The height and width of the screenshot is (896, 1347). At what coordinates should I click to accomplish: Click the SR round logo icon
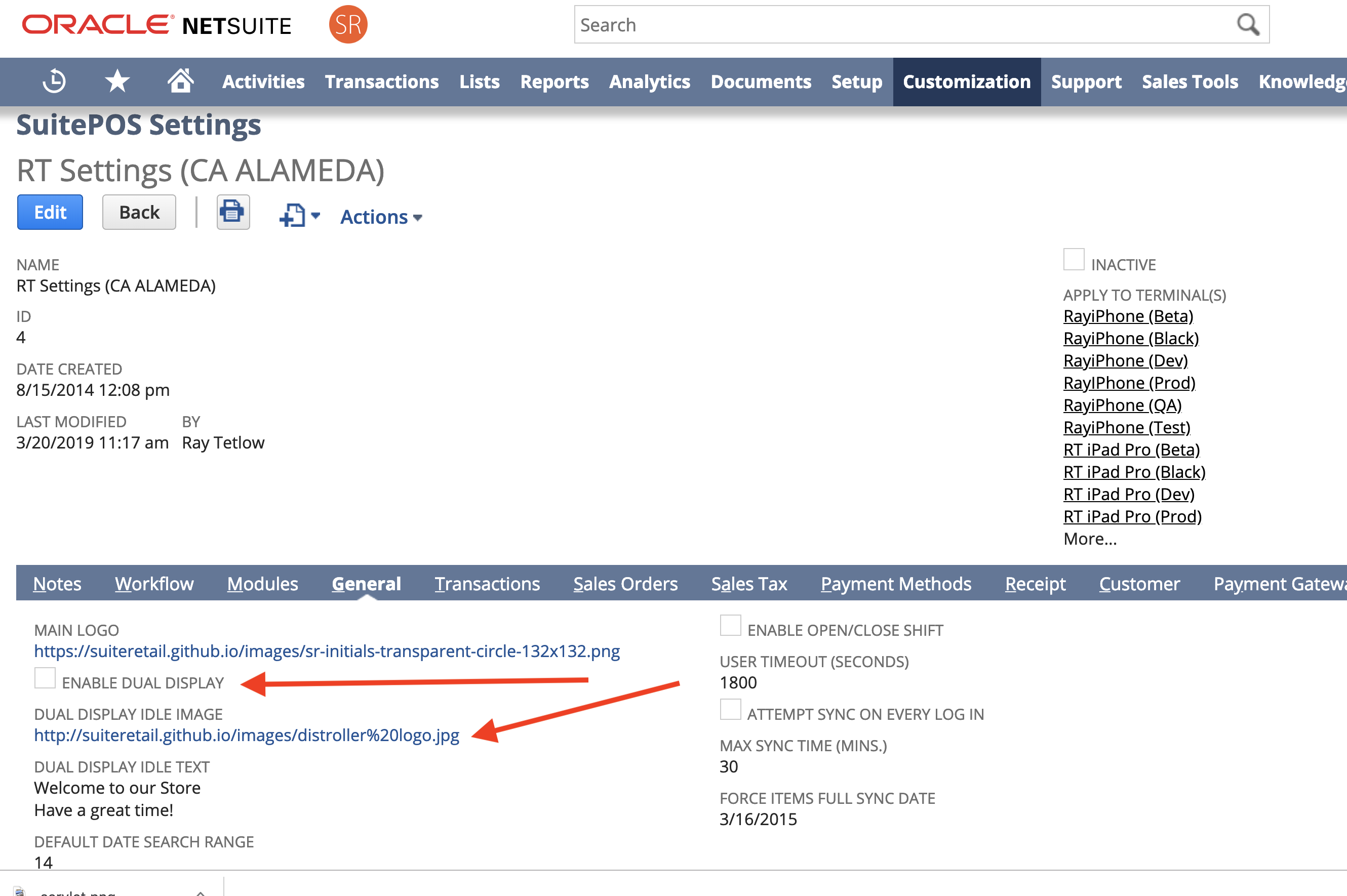tap(348, 25)
